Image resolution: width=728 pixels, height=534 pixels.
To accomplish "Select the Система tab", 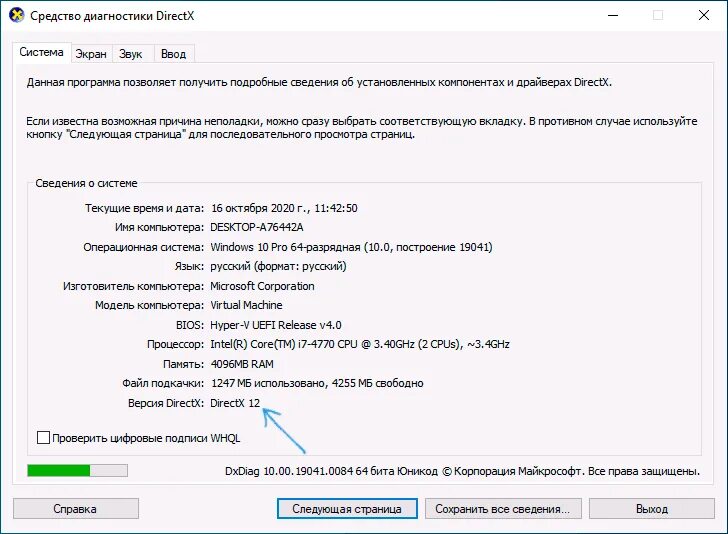I will click(x=41, y=52).
